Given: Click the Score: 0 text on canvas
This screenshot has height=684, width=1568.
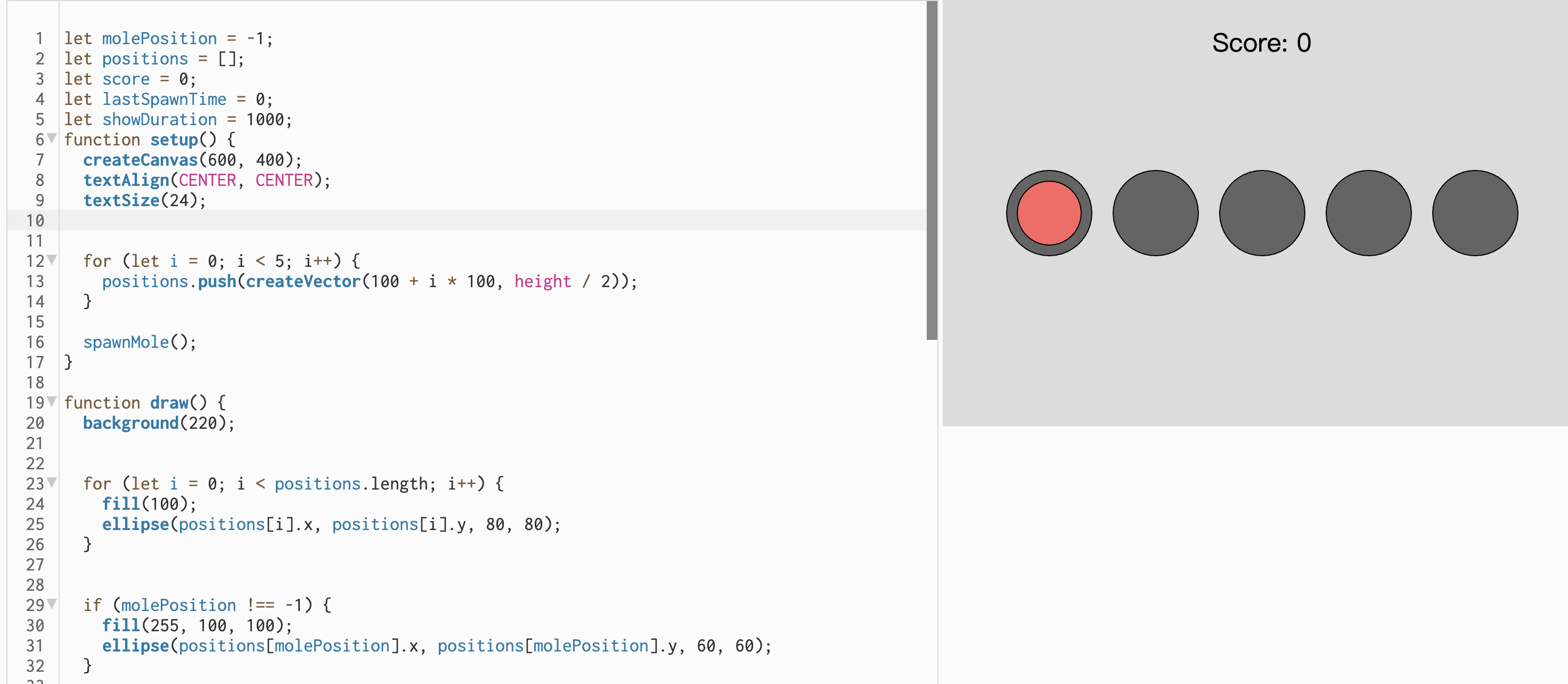Looking at the screenshot, I should coord(1261,43).
